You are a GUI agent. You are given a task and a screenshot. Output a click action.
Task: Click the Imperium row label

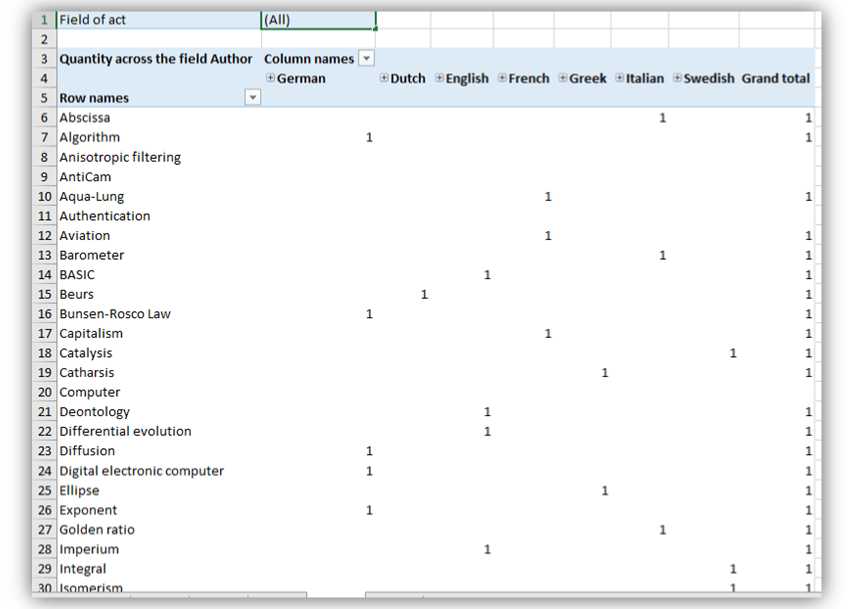[x=89, y=549]
